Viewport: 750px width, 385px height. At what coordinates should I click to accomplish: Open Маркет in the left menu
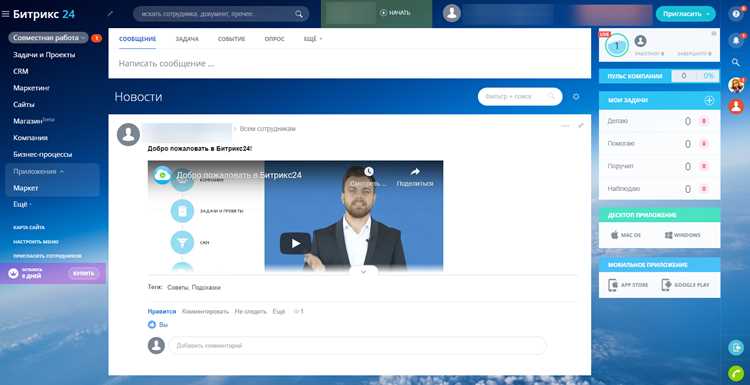click(26, 188)
